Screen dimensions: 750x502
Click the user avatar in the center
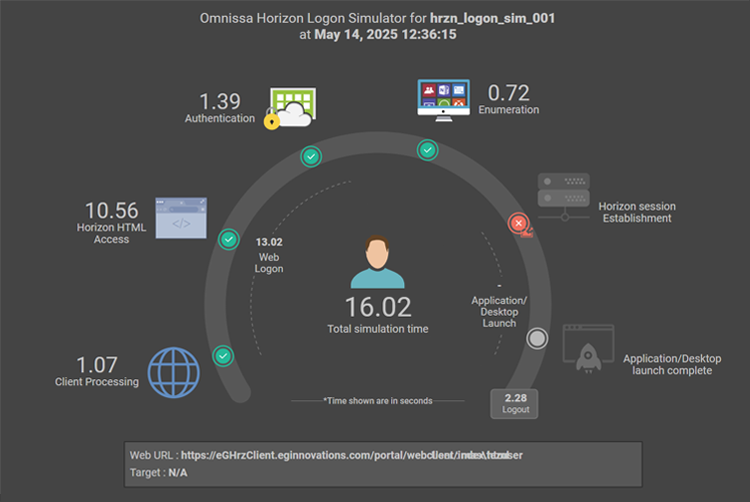pos(377,262)
